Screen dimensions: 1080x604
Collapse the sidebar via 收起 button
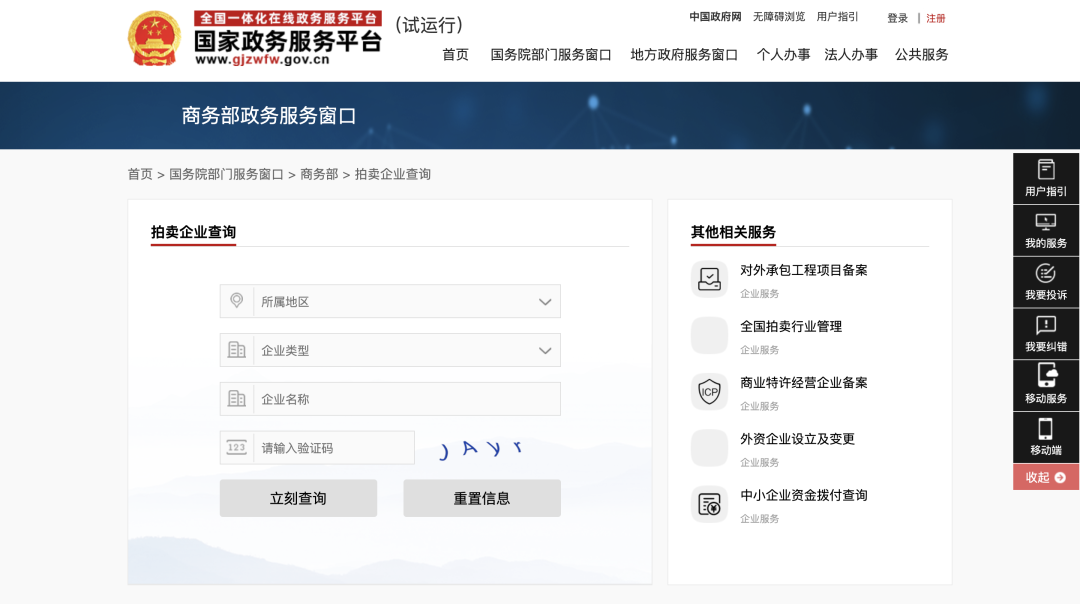pyautogui.click(x=1045, y=477)
